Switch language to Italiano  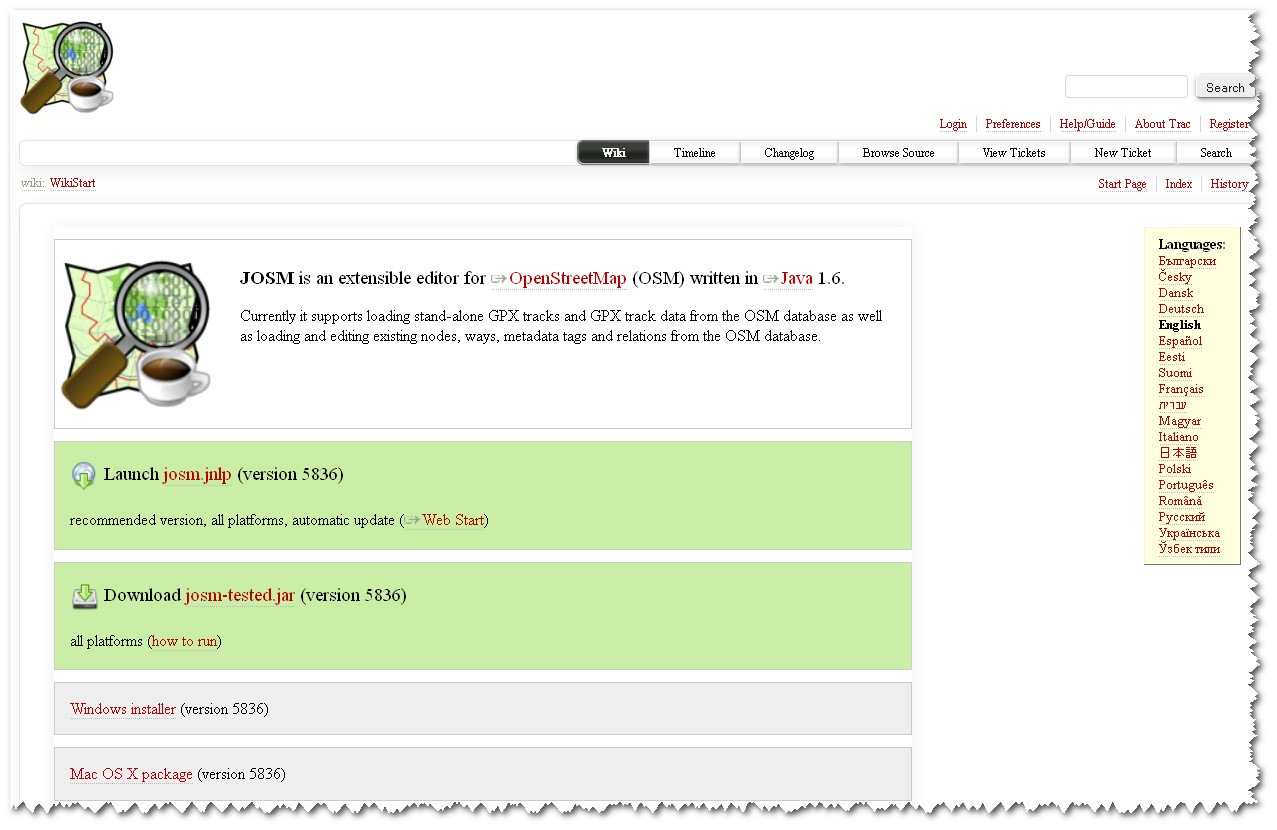click(x=1178, y=437)
